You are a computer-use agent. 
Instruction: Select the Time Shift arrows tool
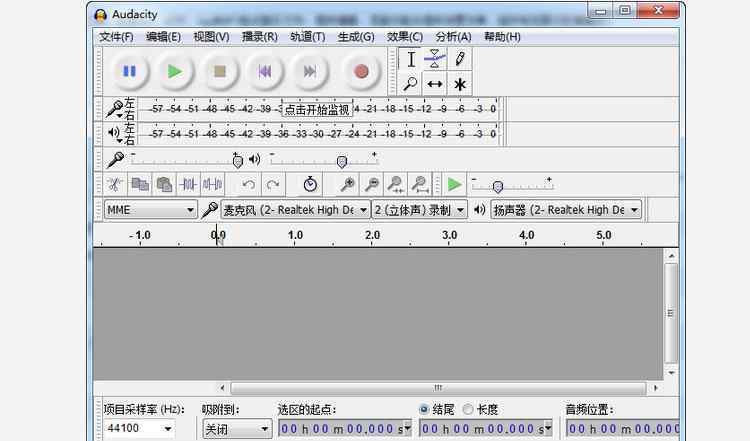[435, 84]
